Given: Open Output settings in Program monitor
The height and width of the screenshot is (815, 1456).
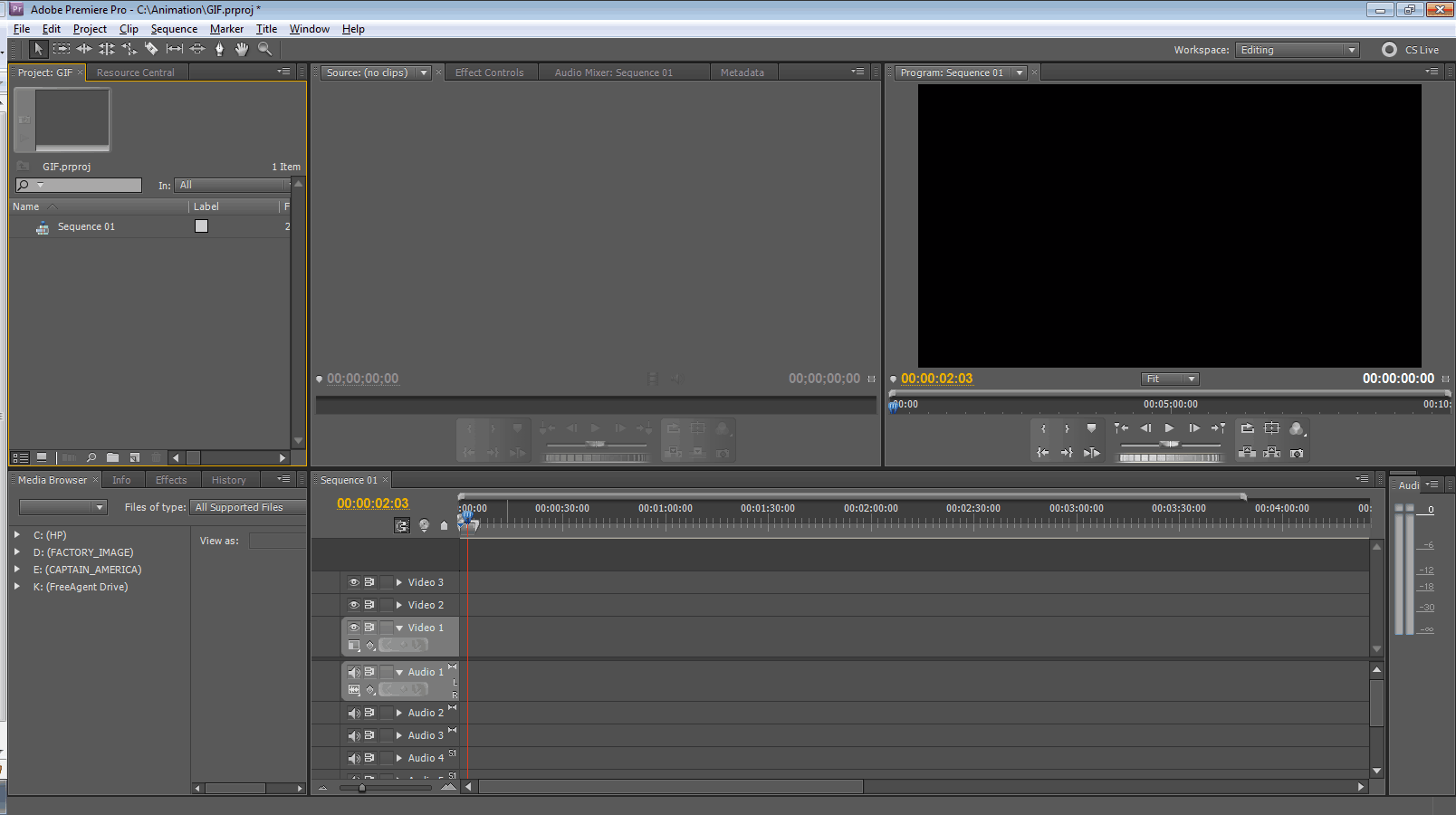Looking at the screenshot, I should point(1297,428).
